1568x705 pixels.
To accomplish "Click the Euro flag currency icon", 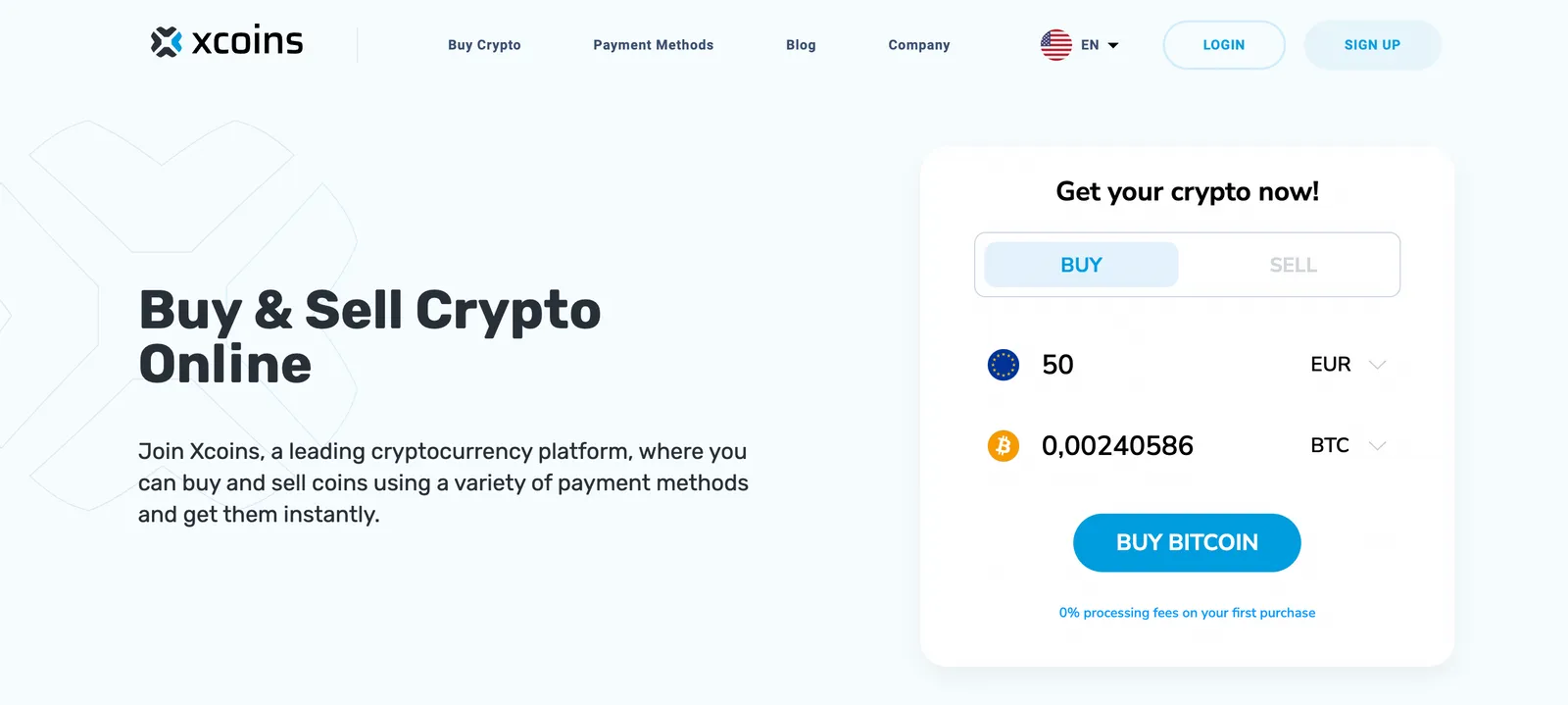I will pos(1003,365).
